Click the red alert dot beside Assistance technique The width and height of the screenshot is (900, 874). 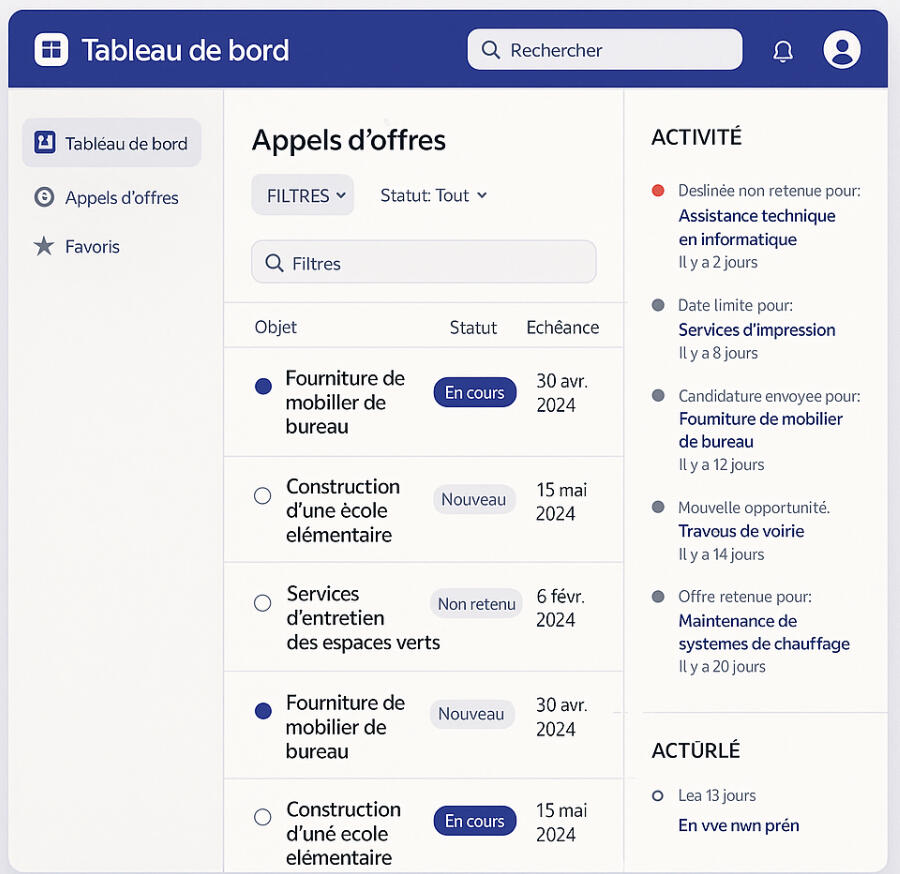tap(659, 189)
